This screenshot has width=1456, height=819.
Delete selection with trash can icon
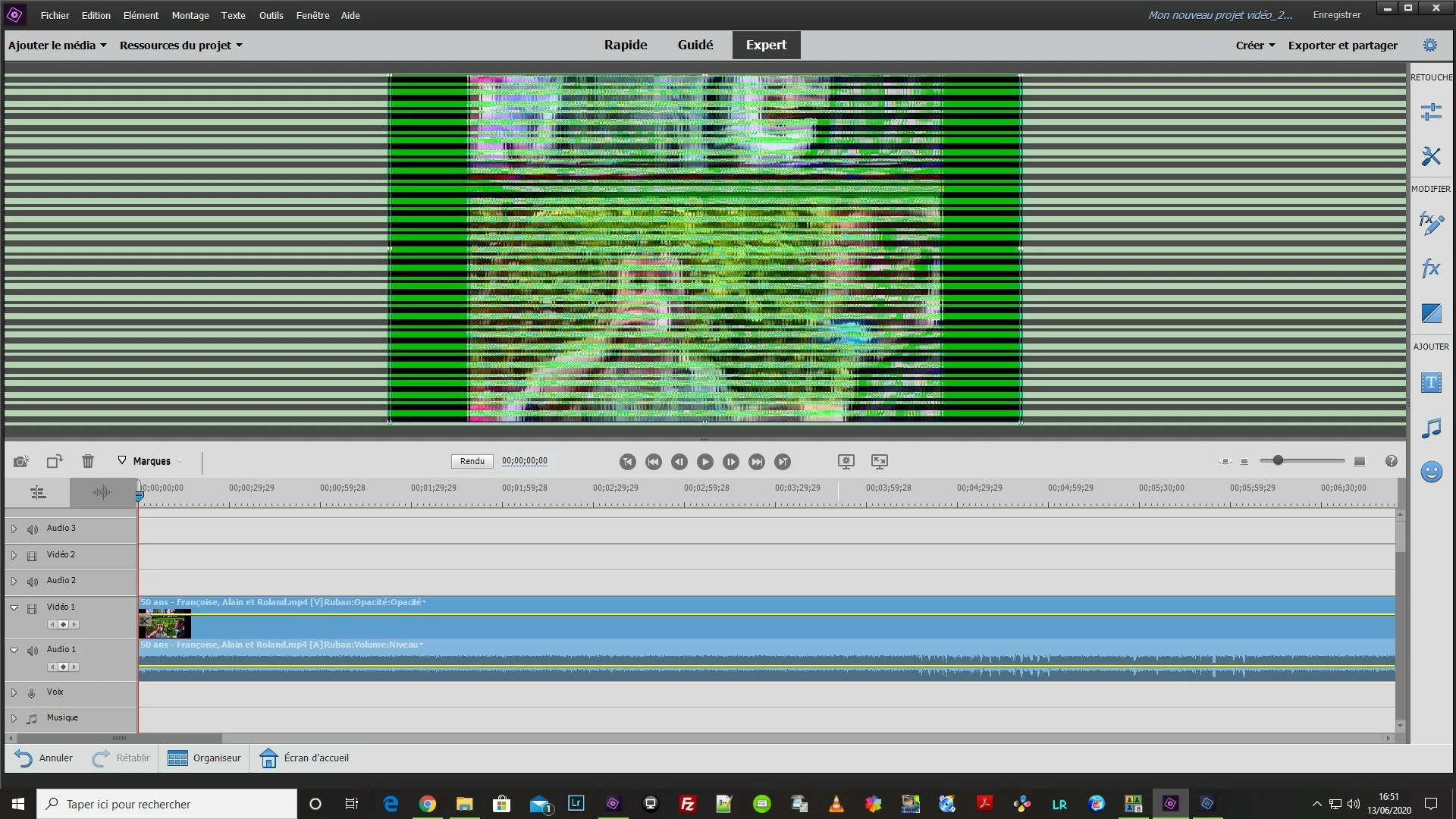[88, 461]
